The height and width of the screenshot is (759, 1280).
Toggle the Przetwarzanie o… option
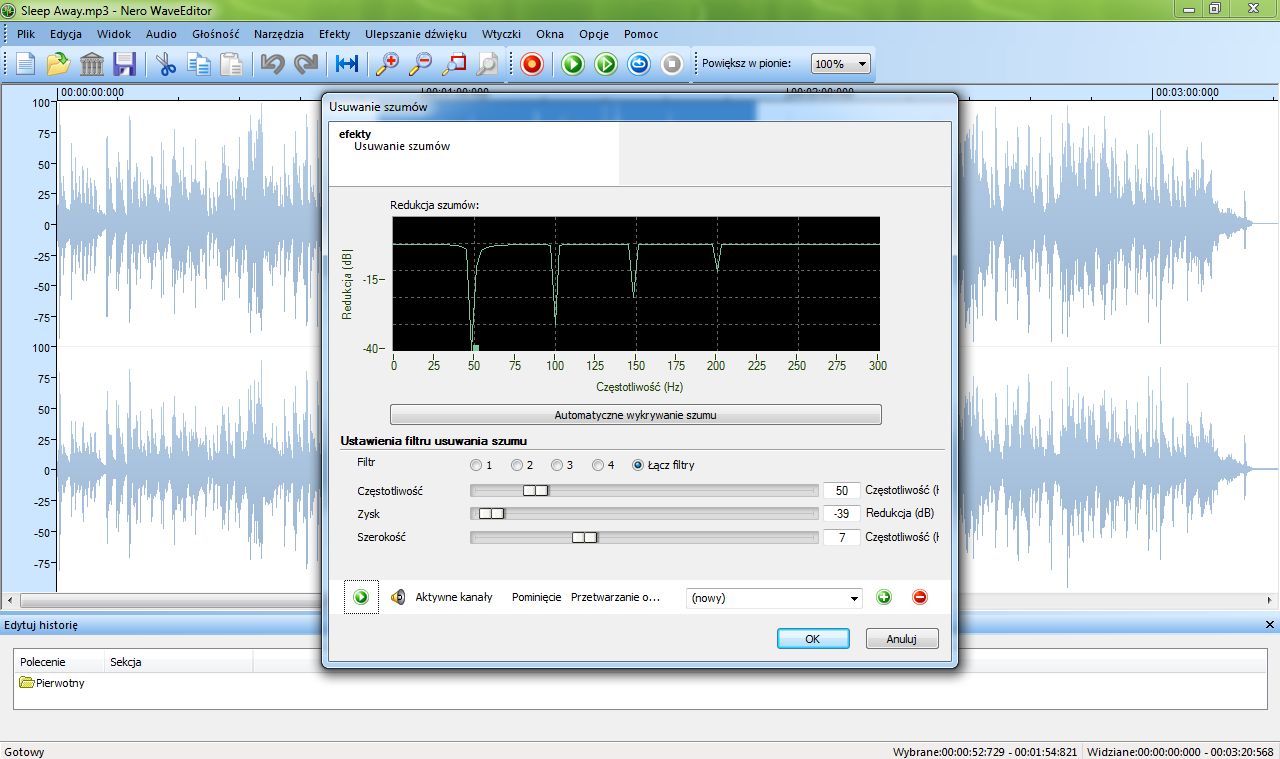coord(616,597)
